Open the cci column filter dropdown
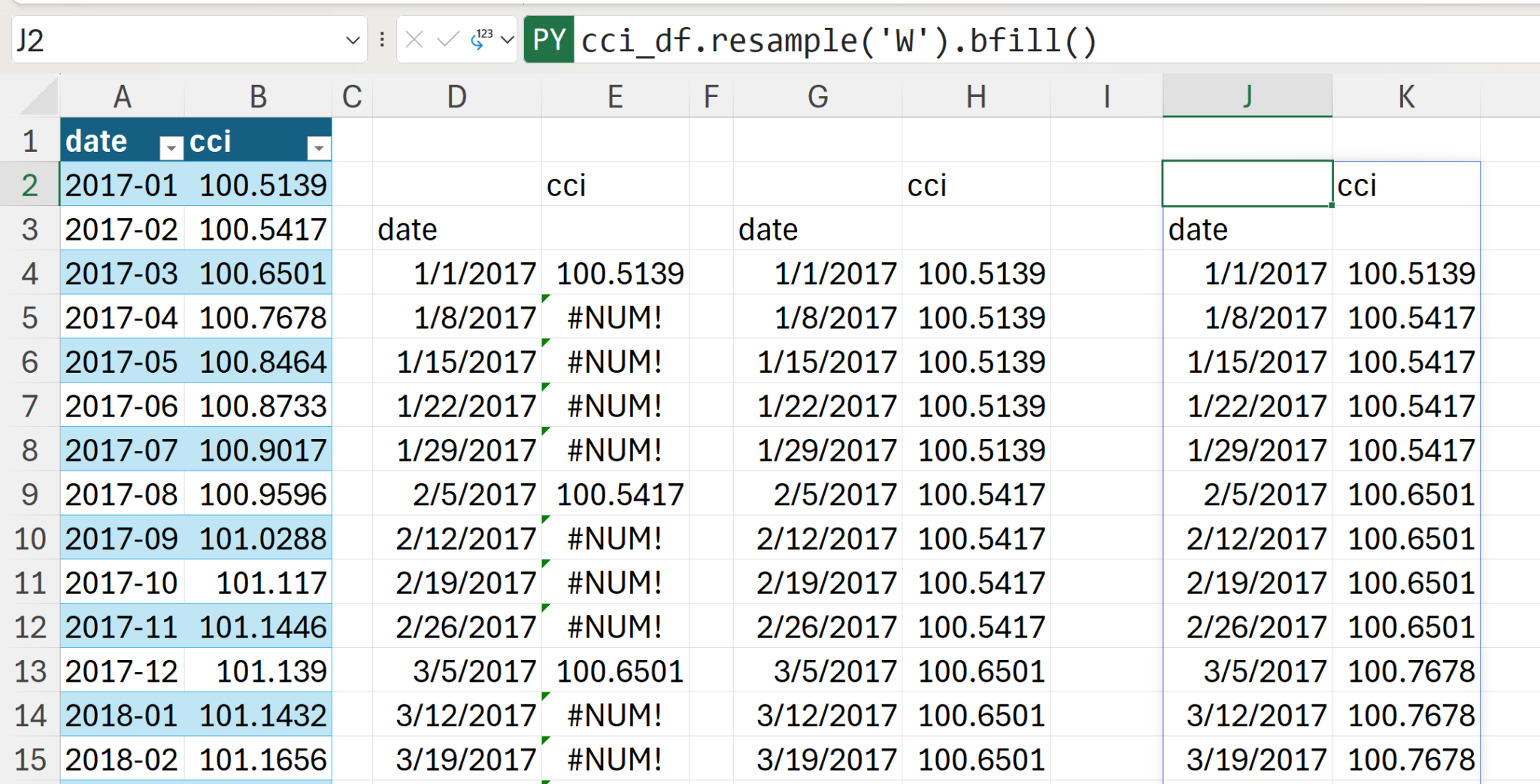Screen dimensions: 1540x784 319,147
